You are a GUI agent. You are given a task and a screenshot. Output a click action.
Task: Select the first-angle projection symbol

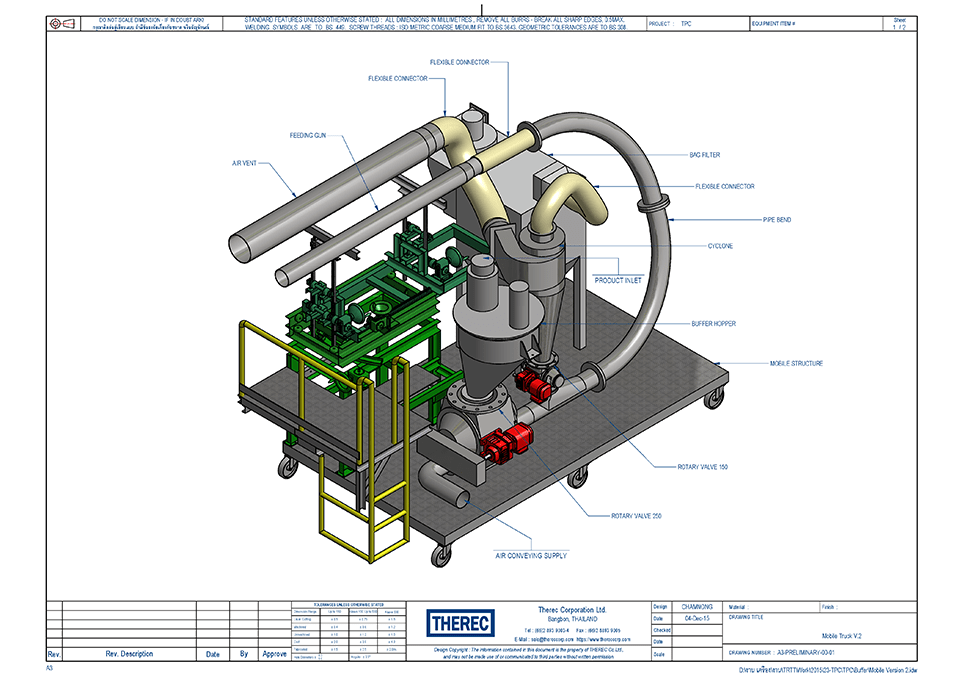click(x=60, y=23)
